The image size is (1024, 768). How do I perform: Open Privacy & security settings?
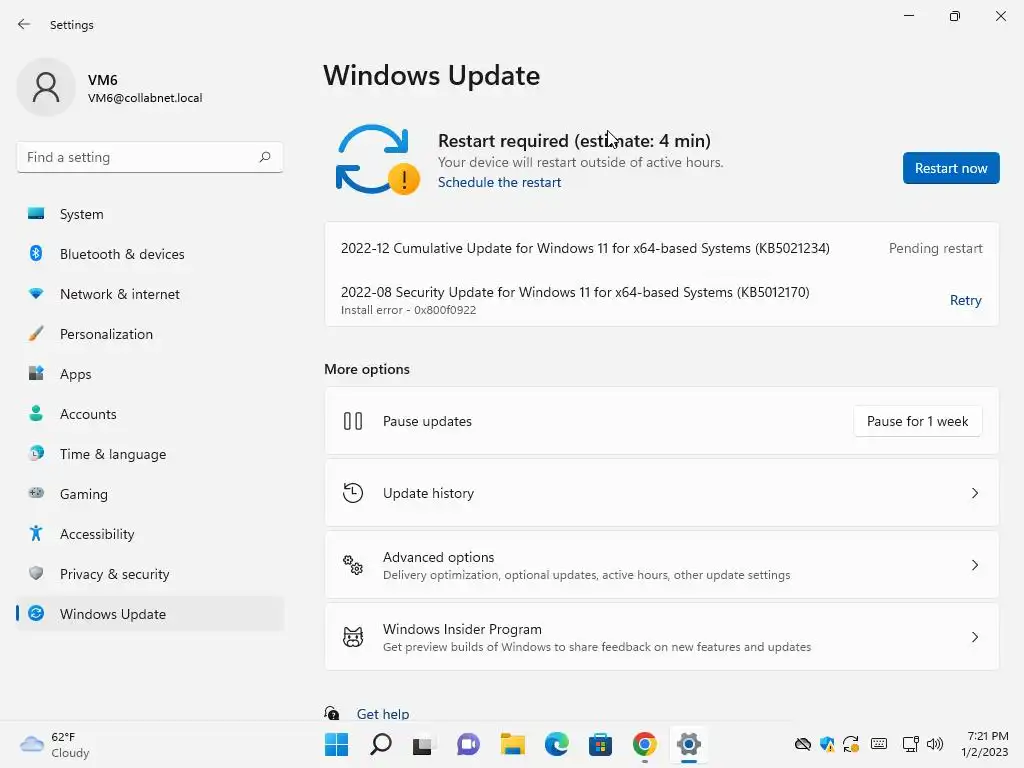click(150, 574)
